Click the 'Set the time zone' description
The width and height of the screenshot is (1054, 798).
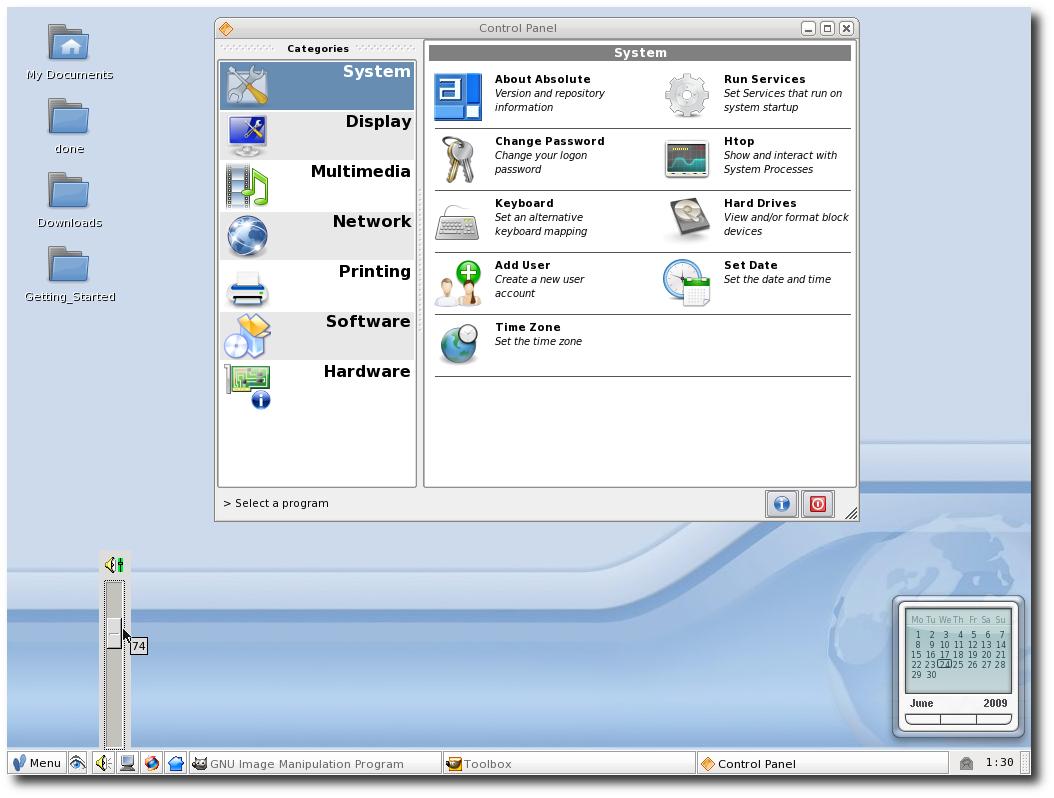click(x=538, y=342)
